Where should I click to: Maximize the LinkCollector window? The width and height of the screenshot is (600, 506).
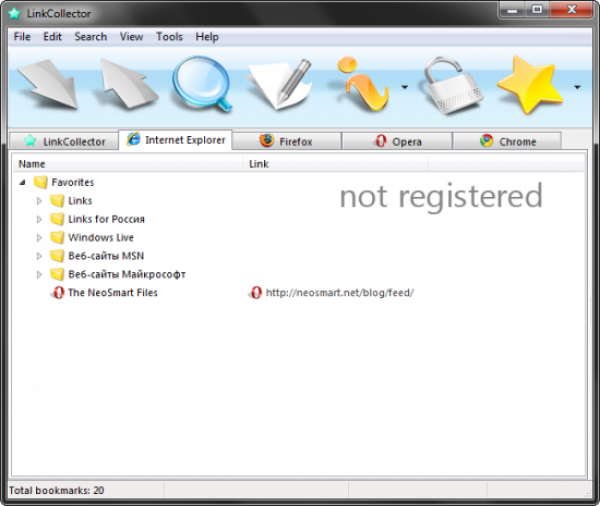coord(537,10)
